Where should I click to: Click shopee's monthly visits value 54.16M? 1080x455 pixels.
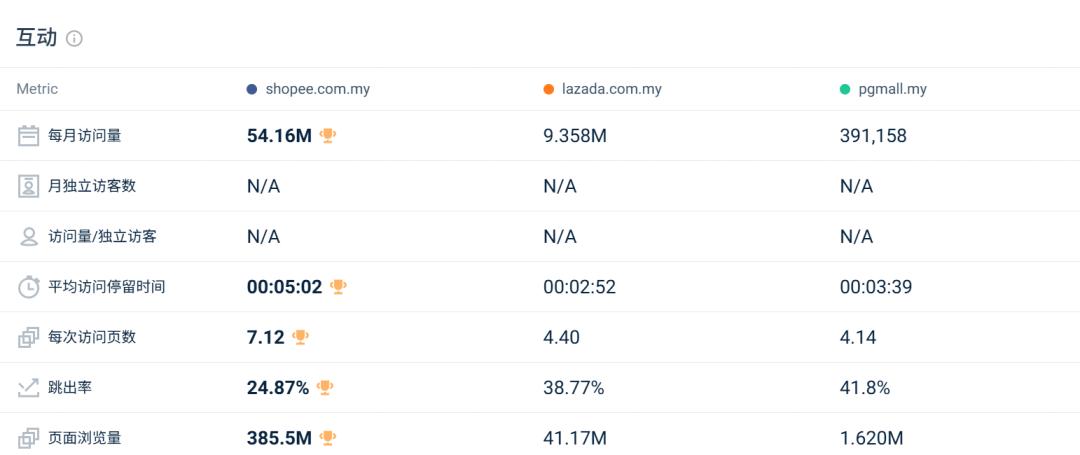[x=280, y=136]
